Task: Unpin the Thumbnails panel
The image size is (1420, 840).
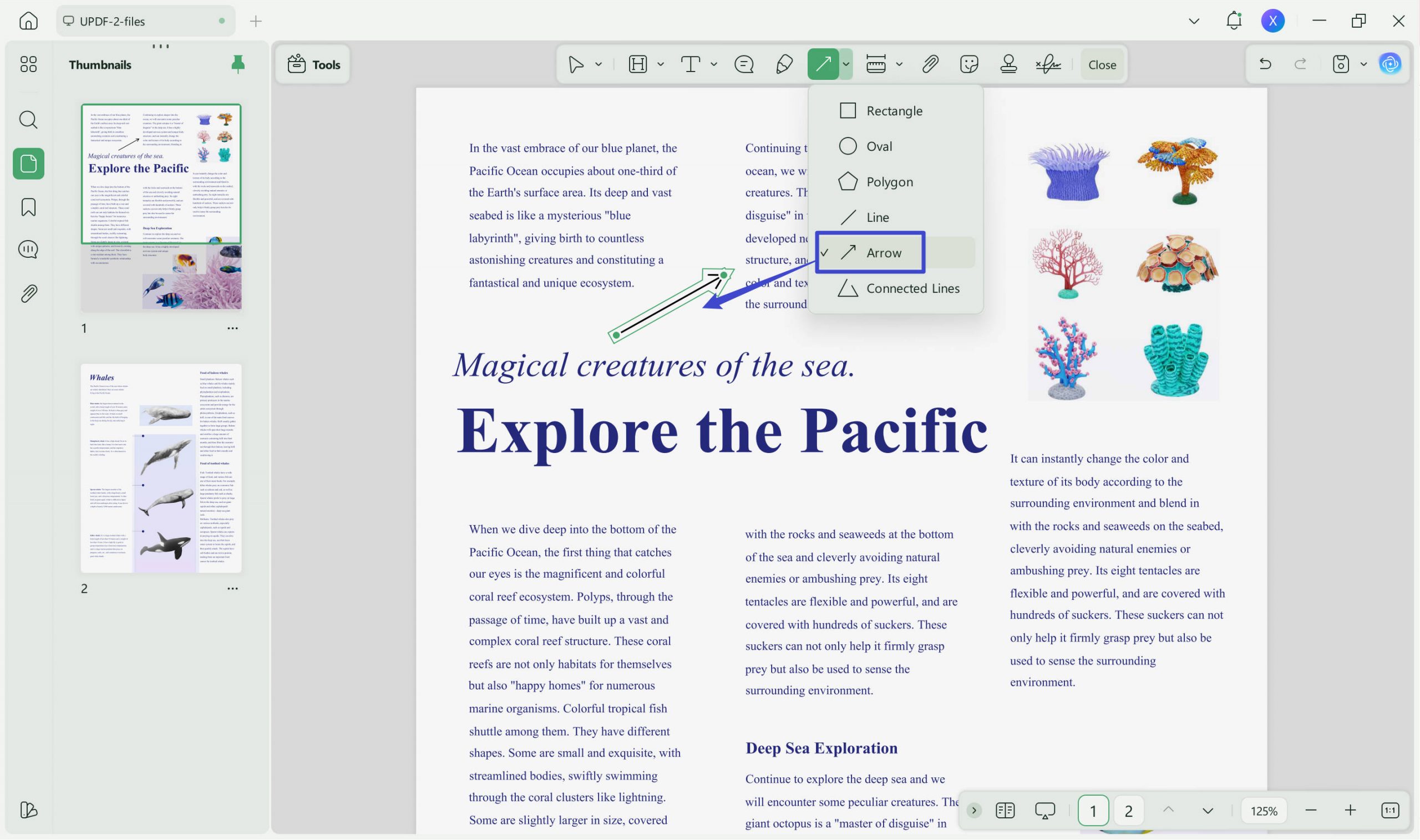Action: (x=238, y=64)
